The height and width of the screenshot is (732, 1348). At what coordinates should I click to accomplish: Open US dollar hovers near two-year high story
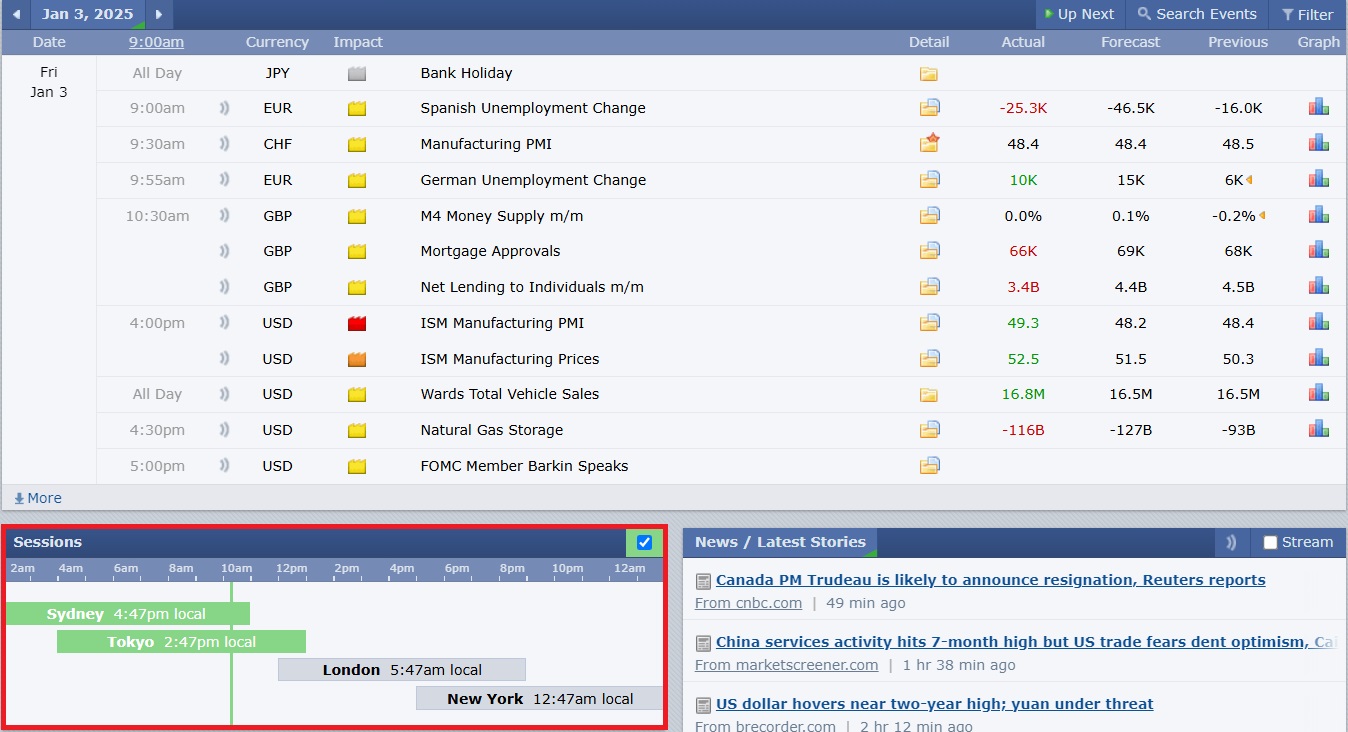(x=935, y=704)
